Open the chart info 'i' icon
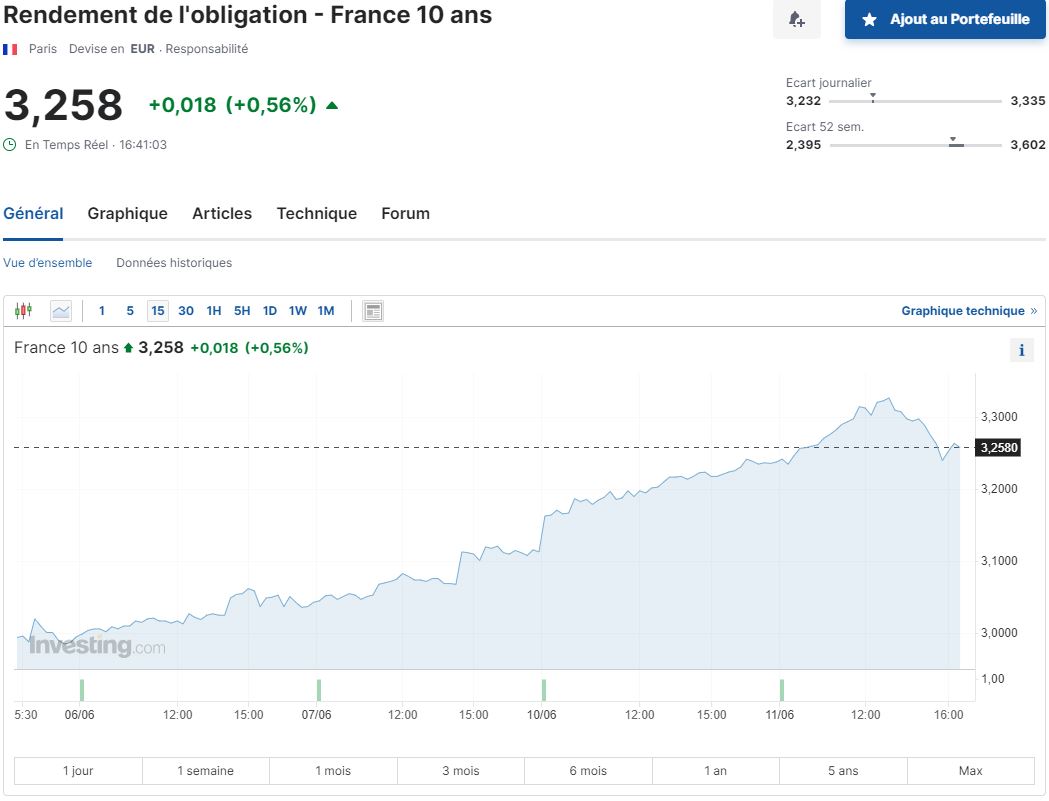 1021,350
